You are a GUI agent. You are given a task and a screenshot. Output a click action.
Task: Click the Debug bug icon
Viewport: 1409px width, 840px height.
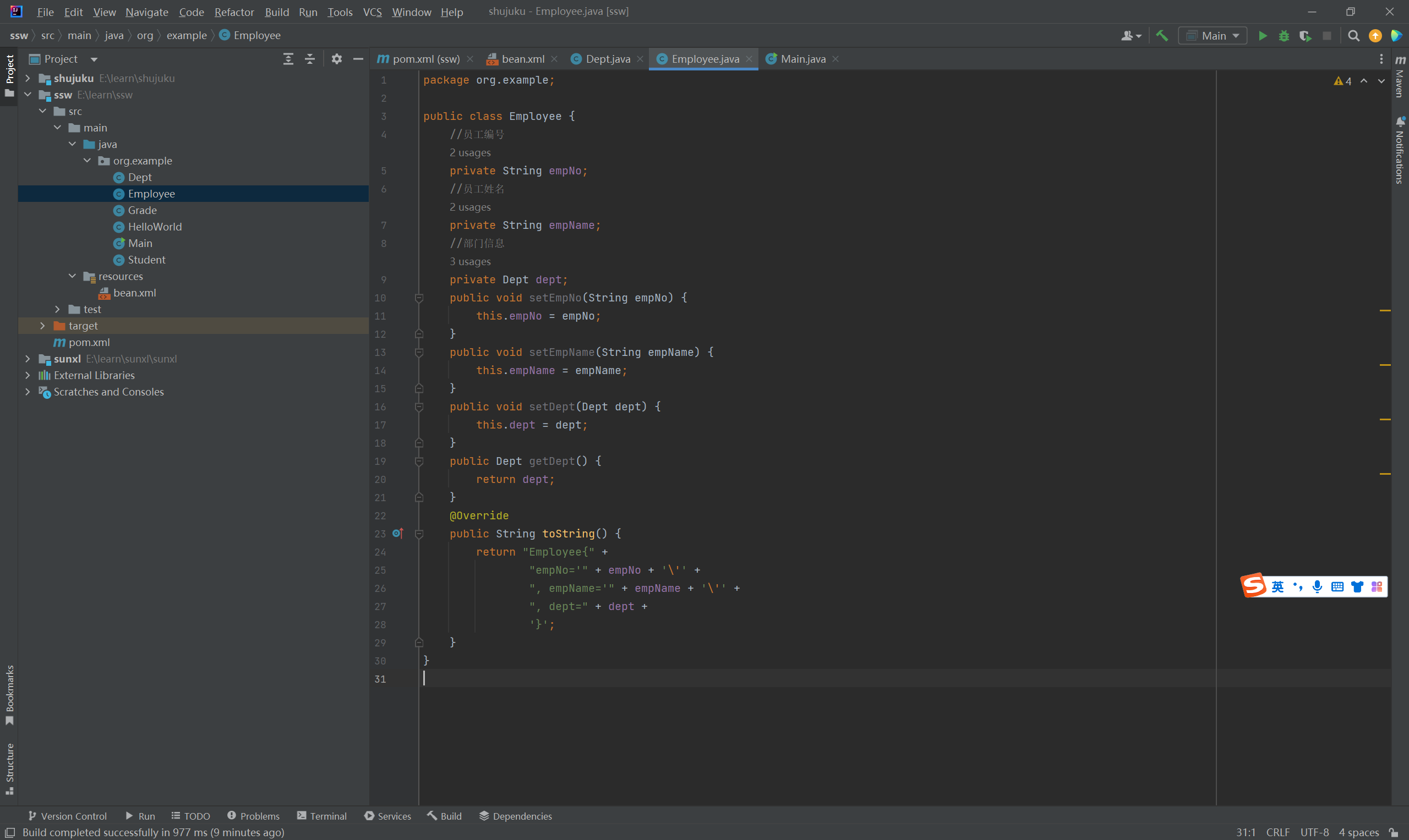pos(1284,36)
